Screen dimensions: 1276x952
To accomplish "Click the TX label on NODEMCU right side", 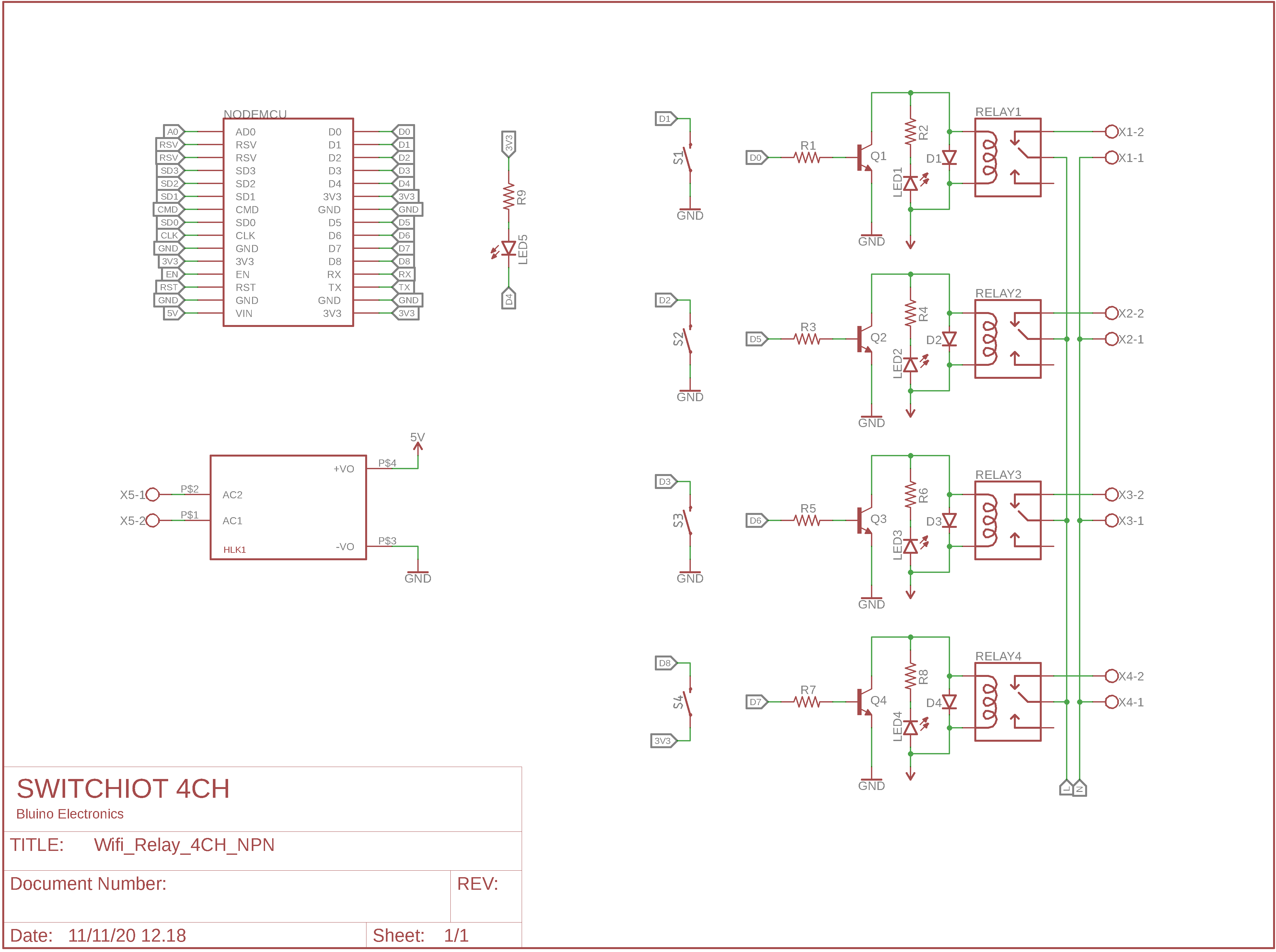I will (403, 287).
